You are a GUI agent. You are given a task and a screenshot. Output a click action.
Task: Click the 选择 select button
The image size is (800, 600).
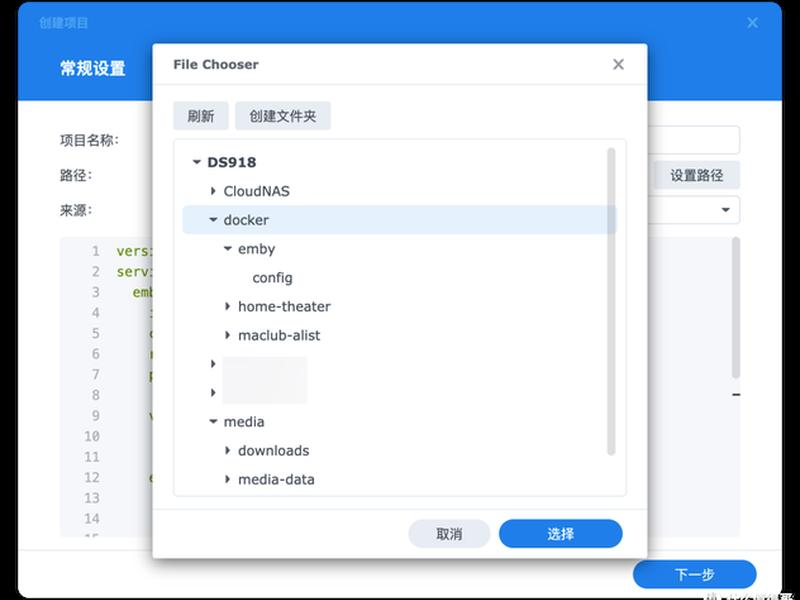click(560, 534)
